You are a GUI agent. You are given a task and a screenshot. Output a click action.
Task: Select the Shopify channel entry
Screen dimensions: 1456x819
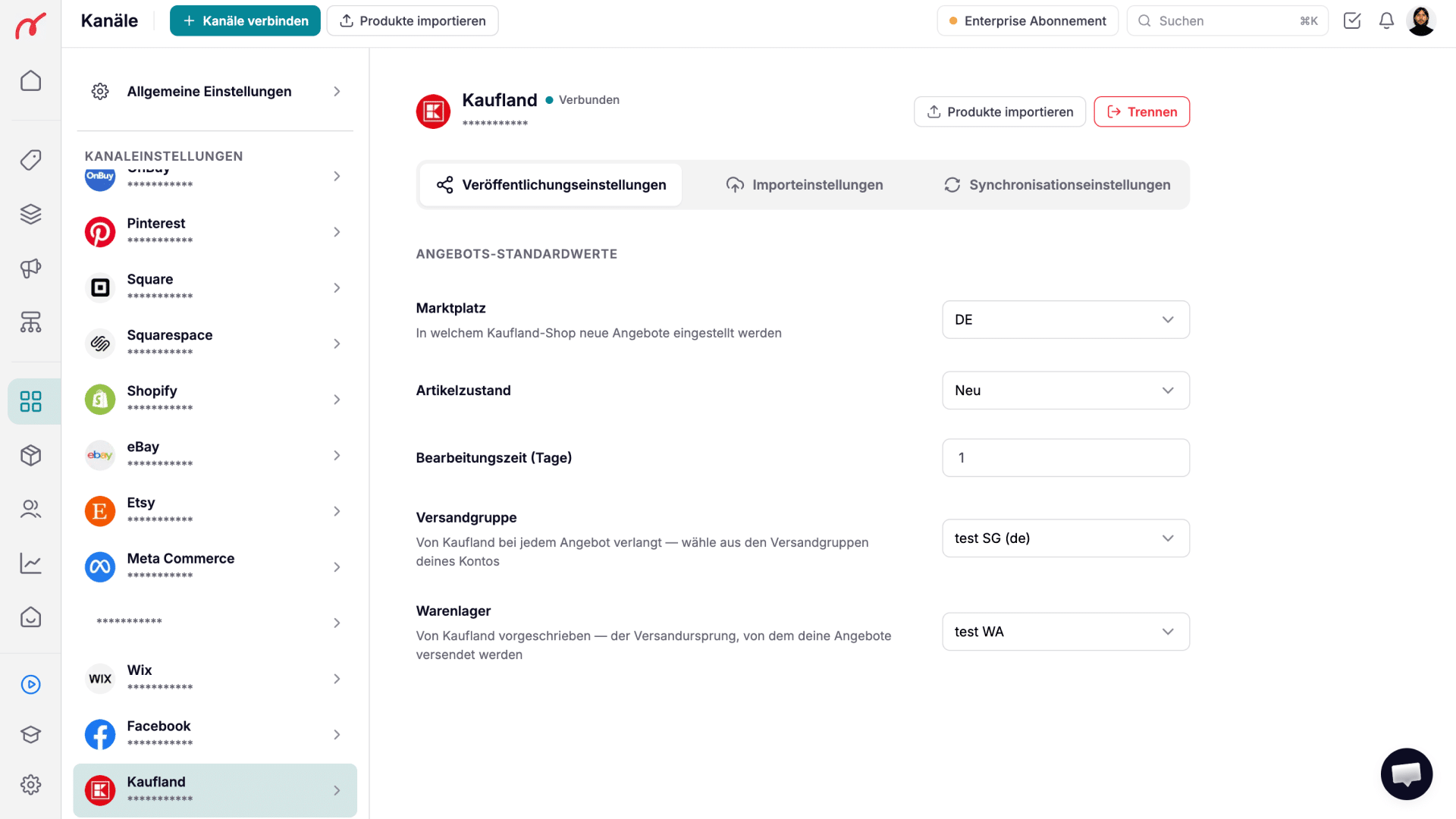(x=215, y=400)
